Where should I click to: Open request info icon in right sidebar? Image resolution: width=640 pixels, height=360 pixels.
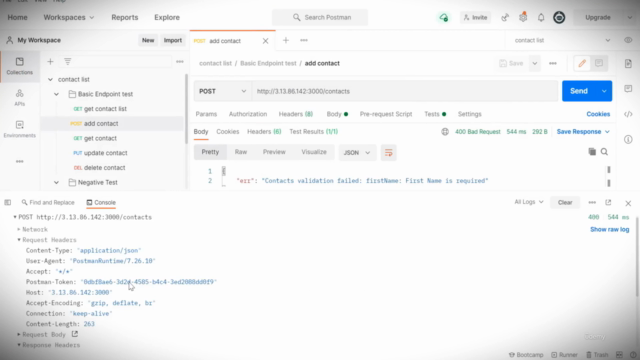pos(628,140)
